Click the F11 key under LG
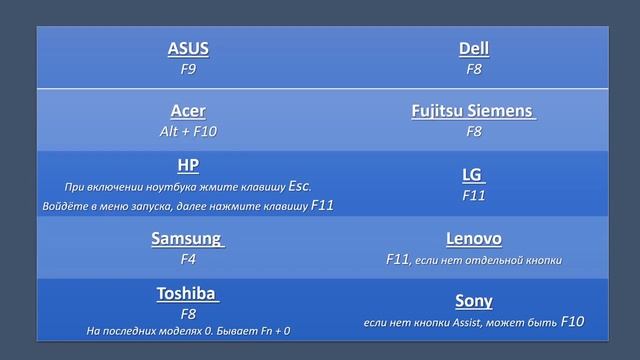 (x=474, y=196)
